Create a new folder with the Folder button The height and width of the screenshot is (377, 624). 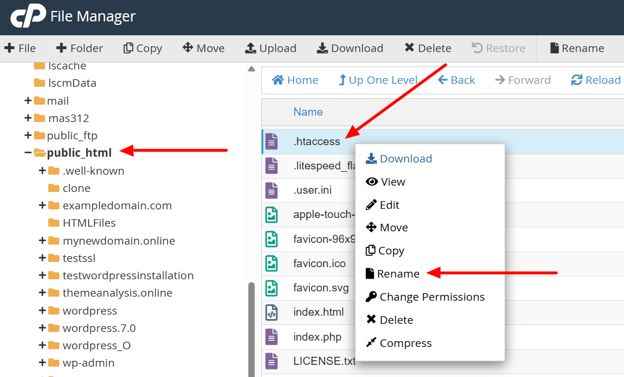(x=79, y=48)
